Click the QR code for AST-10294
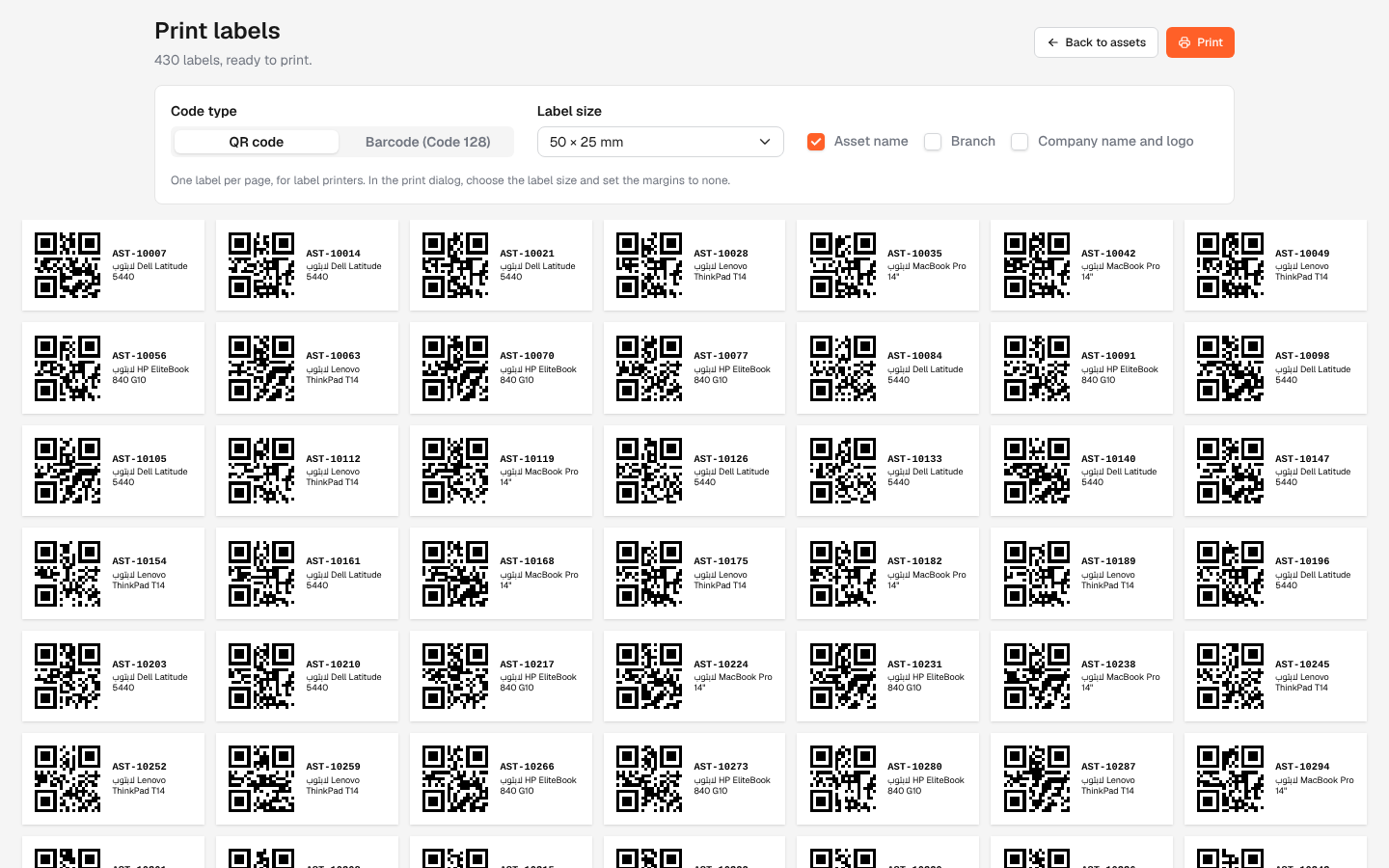 pos(1231,778)
